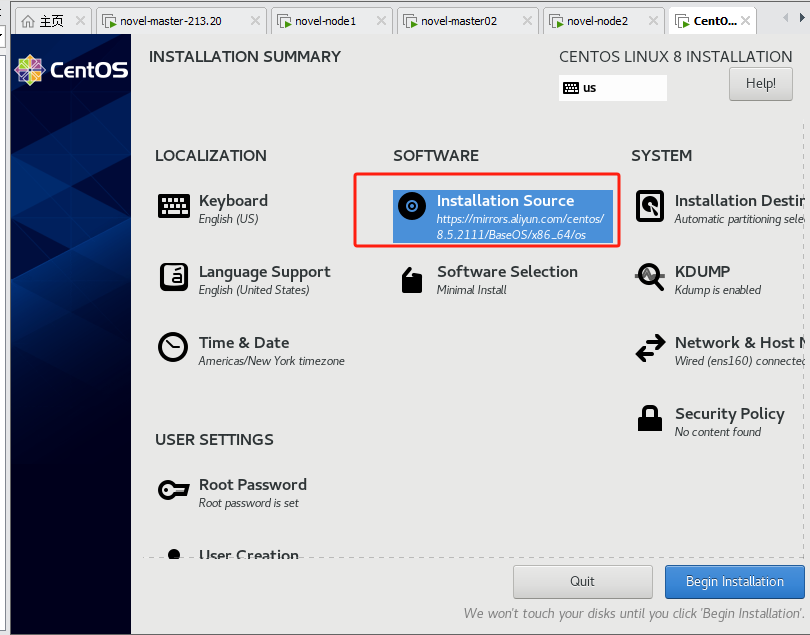Click 'Root password is set' text
This screenshot has height=635, width=810.
pyautogui.click(x=248, y=503)
